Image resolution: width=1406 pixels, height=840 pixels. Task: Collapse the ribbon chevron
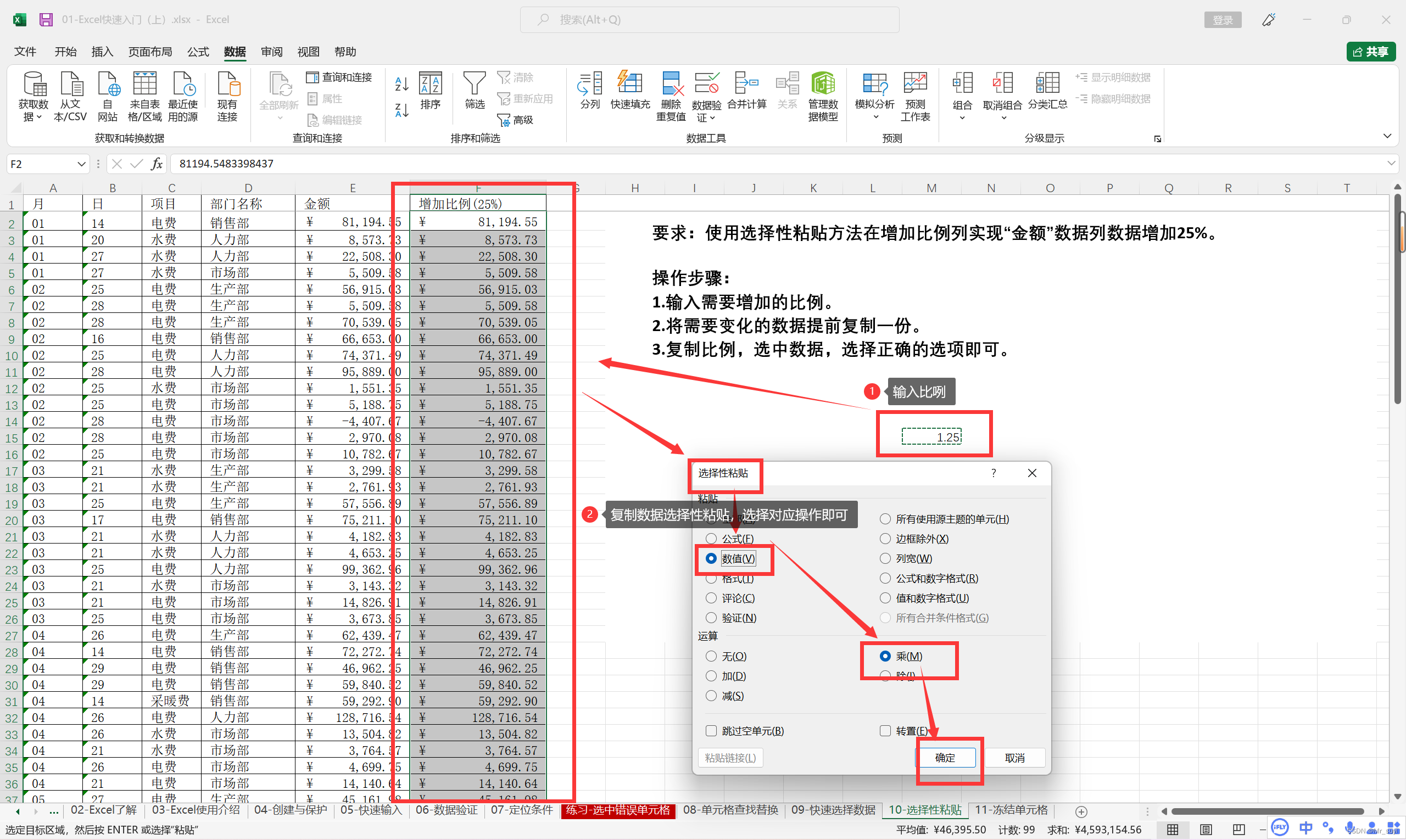[1387, 136]
